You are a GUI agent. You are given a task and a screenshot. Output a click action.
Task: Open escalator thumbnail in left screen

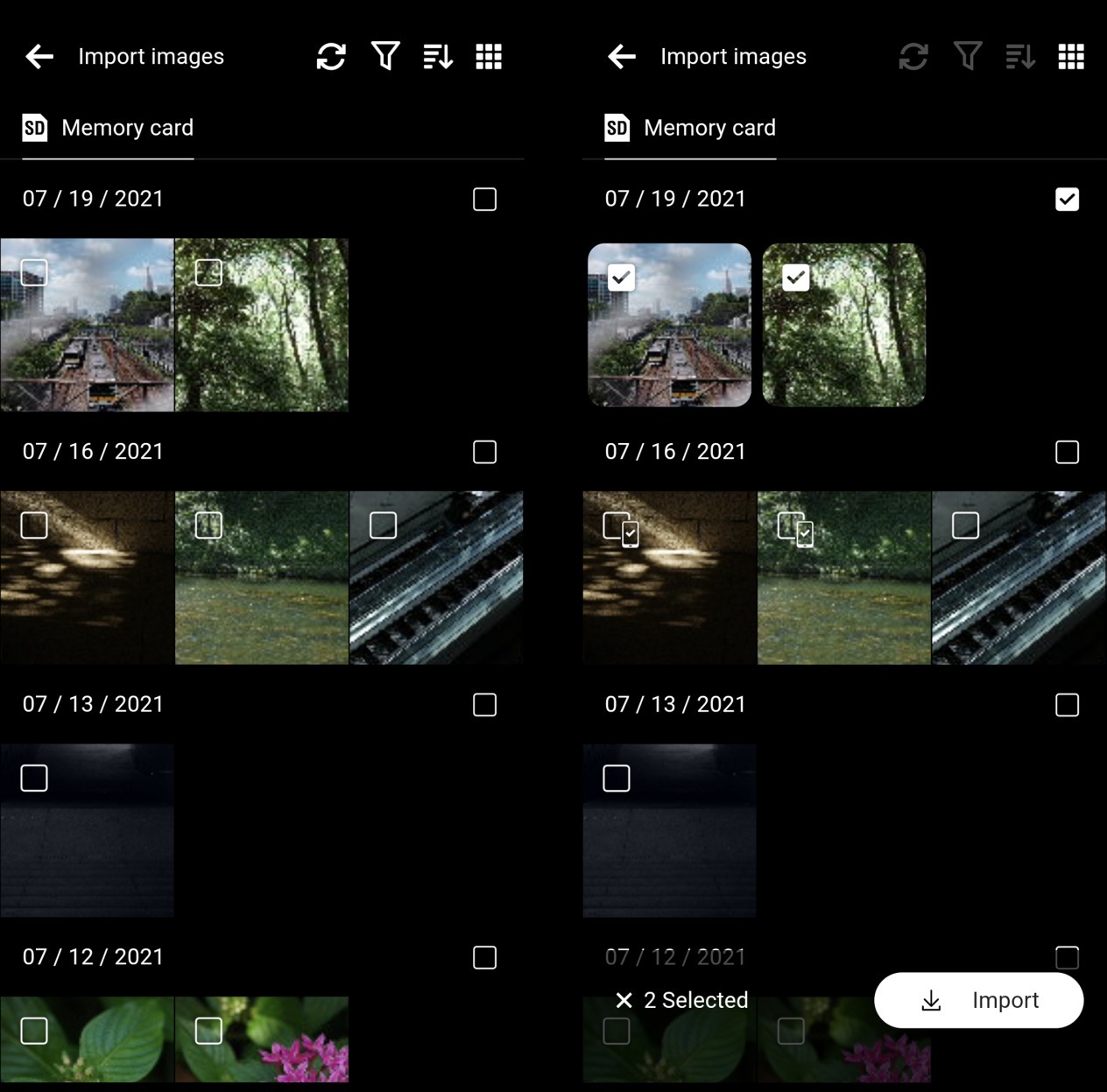tap(436, 578)
